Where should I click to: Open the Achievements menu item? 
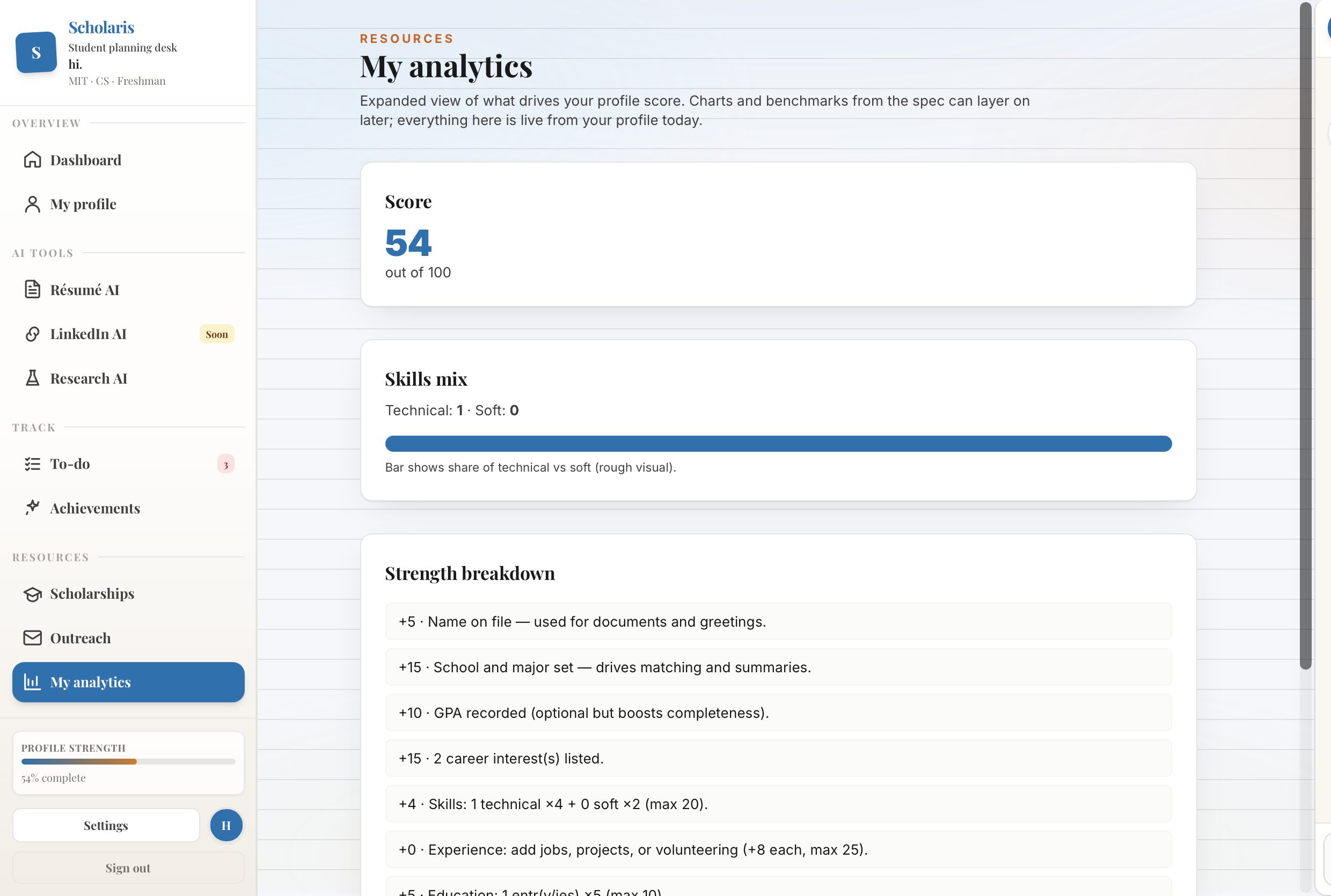pyautogui.click(x=95, y=508)
